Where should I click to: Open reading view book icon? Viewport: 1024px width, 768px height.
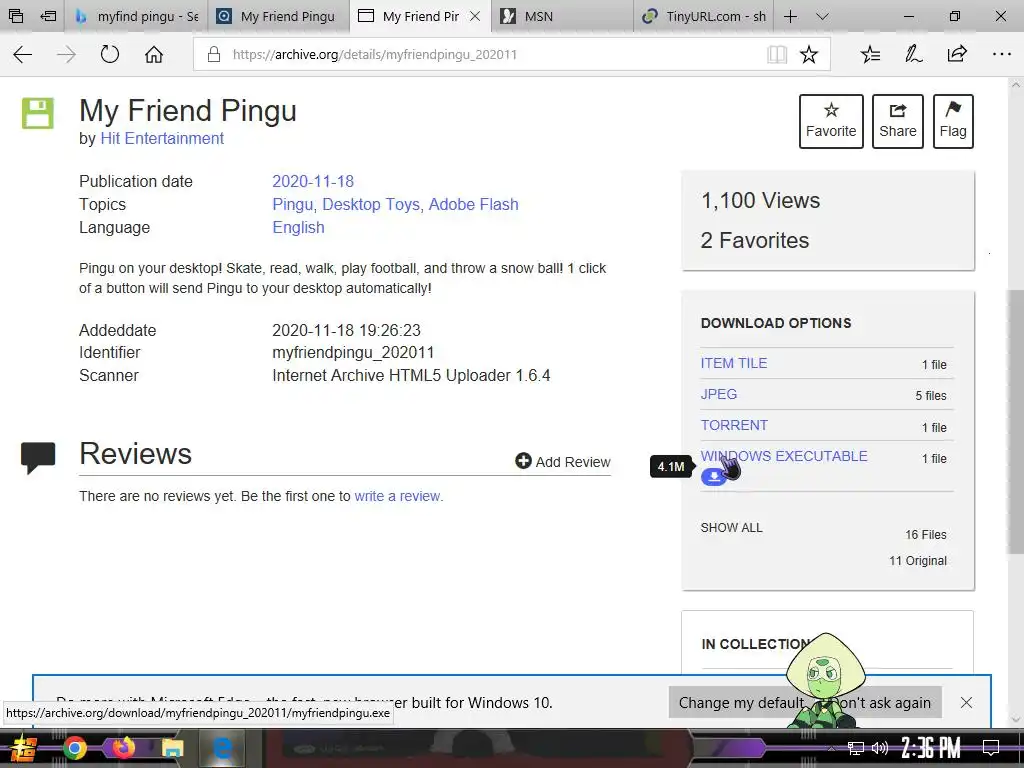point(776,54)
